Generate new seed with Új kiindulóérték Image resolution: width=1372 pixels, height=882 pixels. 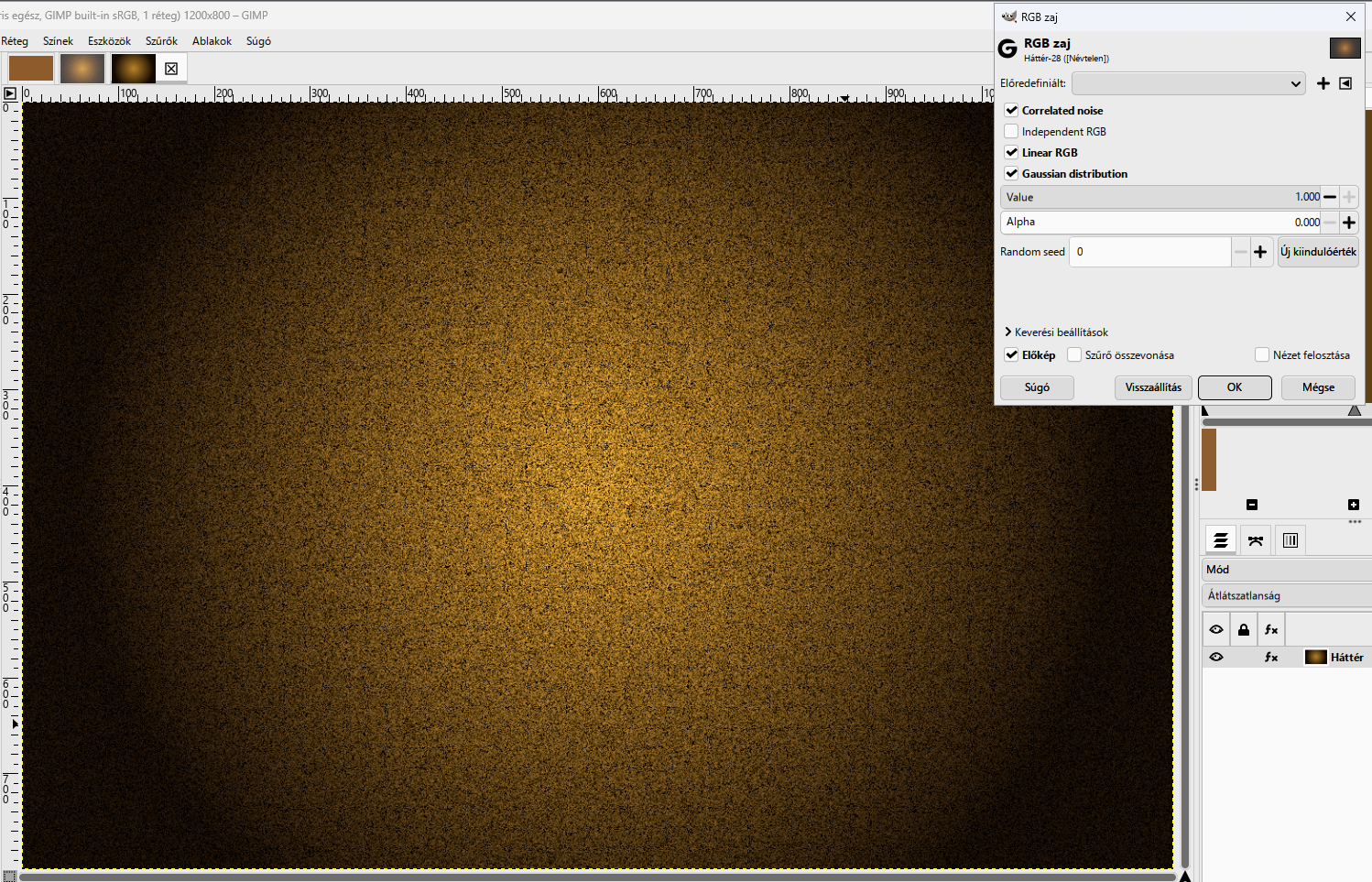(x=1318, y=252)
